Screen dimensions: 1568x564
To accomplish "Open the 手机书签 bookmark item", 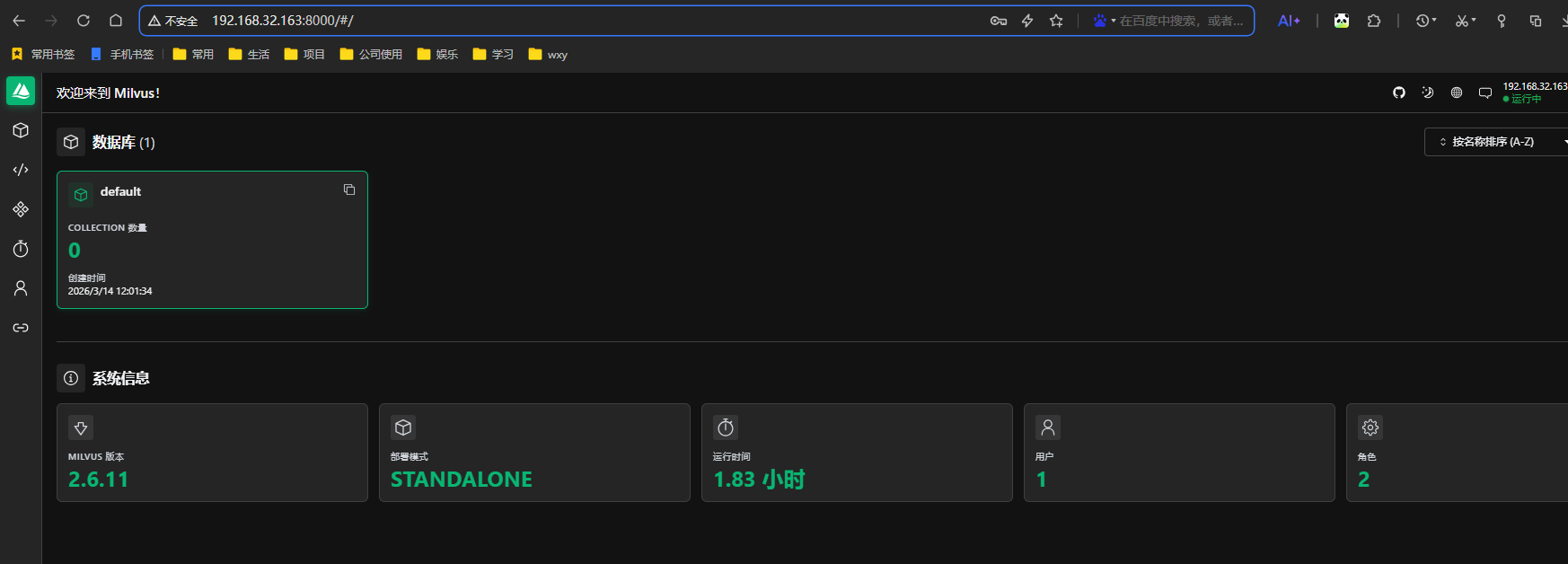I will click(x=123, y=54).
